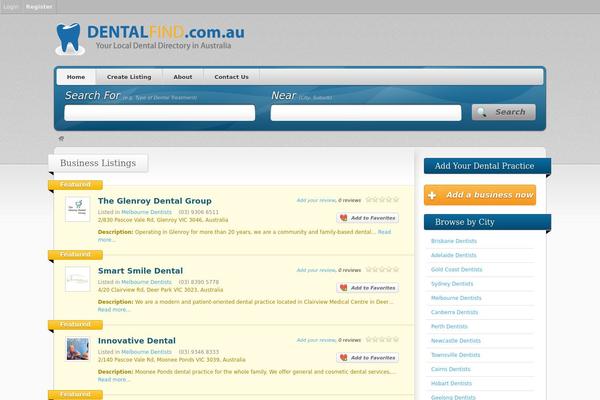
Task: Click heart icon for Innovative Dental
Action: pos(344,358)
